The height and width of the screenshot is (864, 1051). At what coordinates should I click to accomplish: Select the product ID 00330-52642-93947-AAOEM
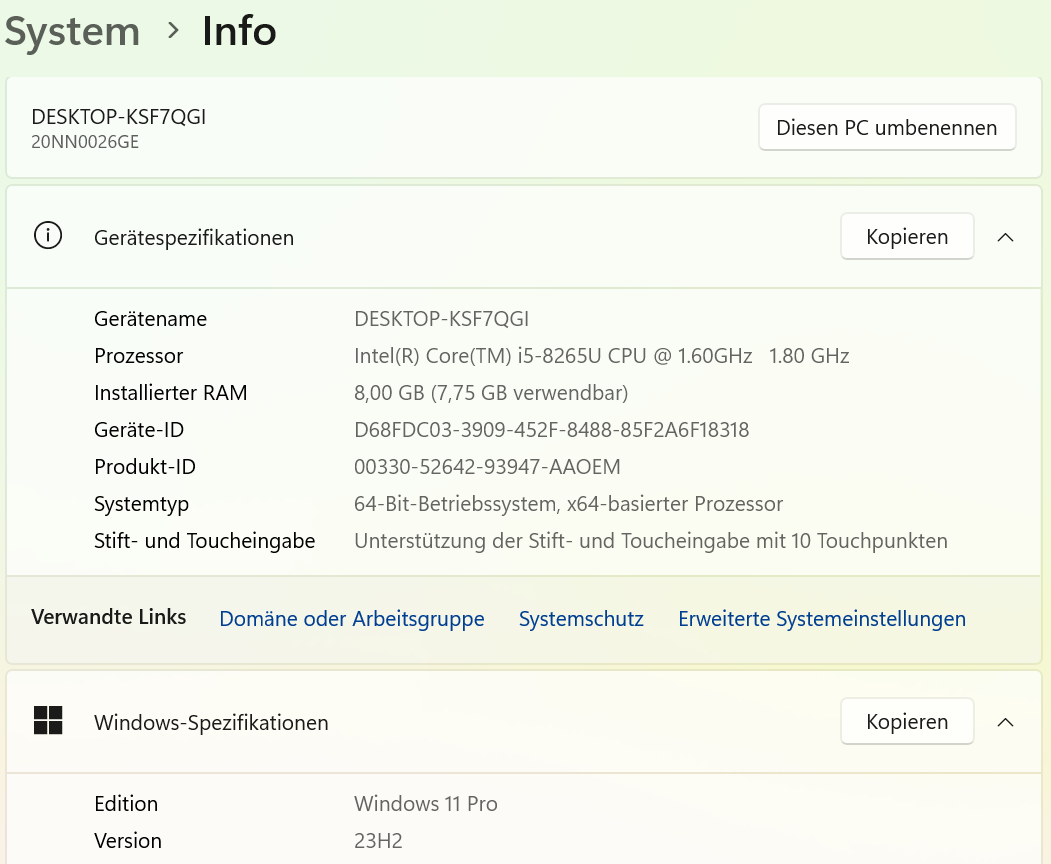(487, 467)
